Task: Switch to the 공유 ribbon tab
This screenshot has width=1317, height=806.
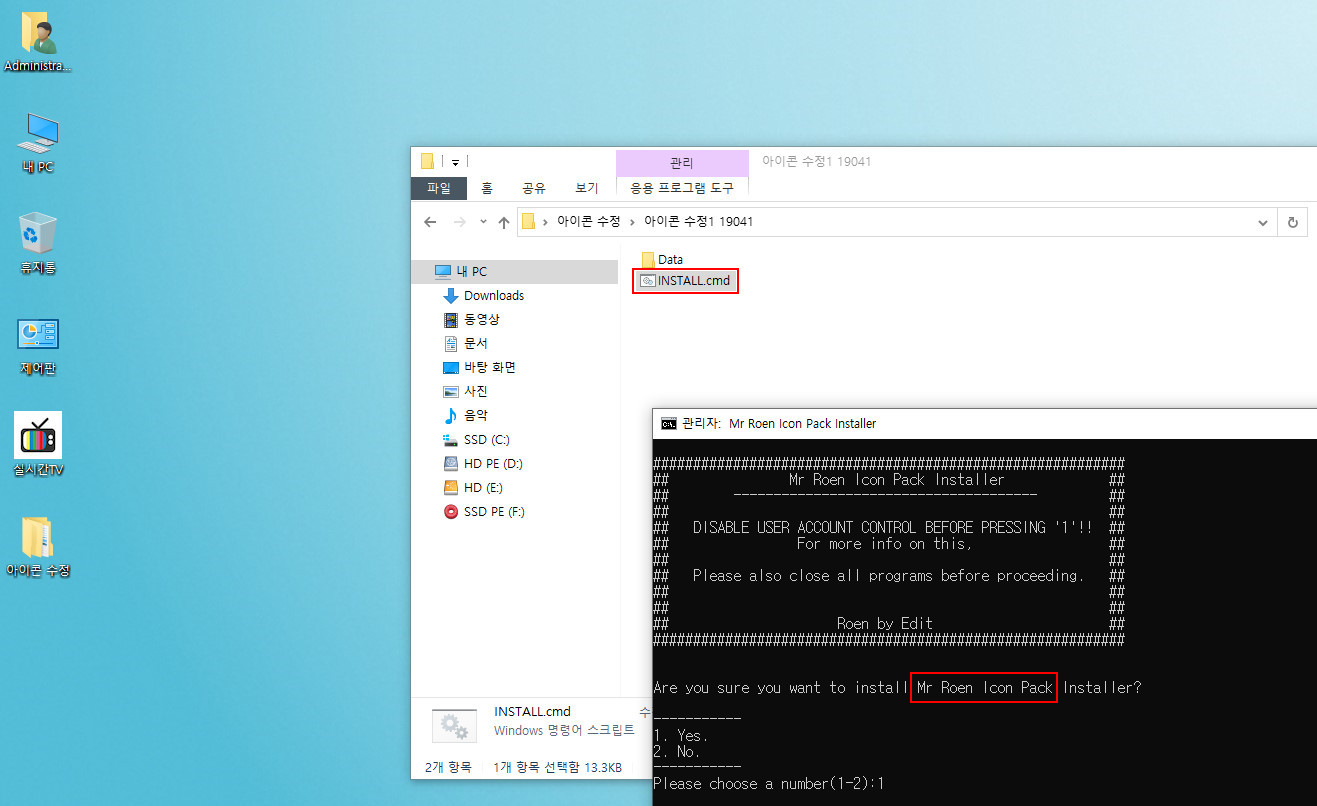Action: coord(533,188)
